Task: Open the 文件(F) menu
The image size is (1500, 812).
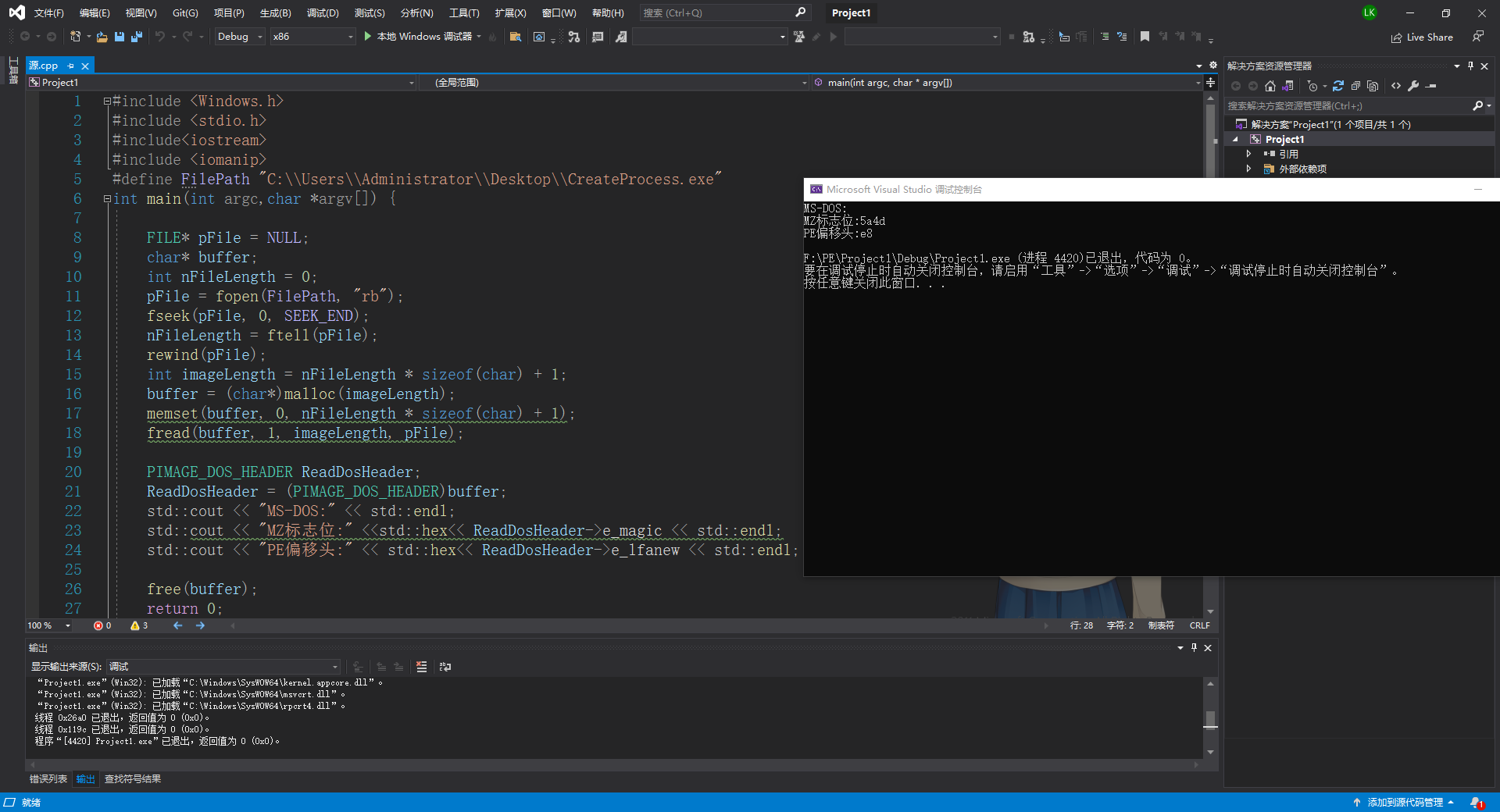Action: [x=49, y=12]
